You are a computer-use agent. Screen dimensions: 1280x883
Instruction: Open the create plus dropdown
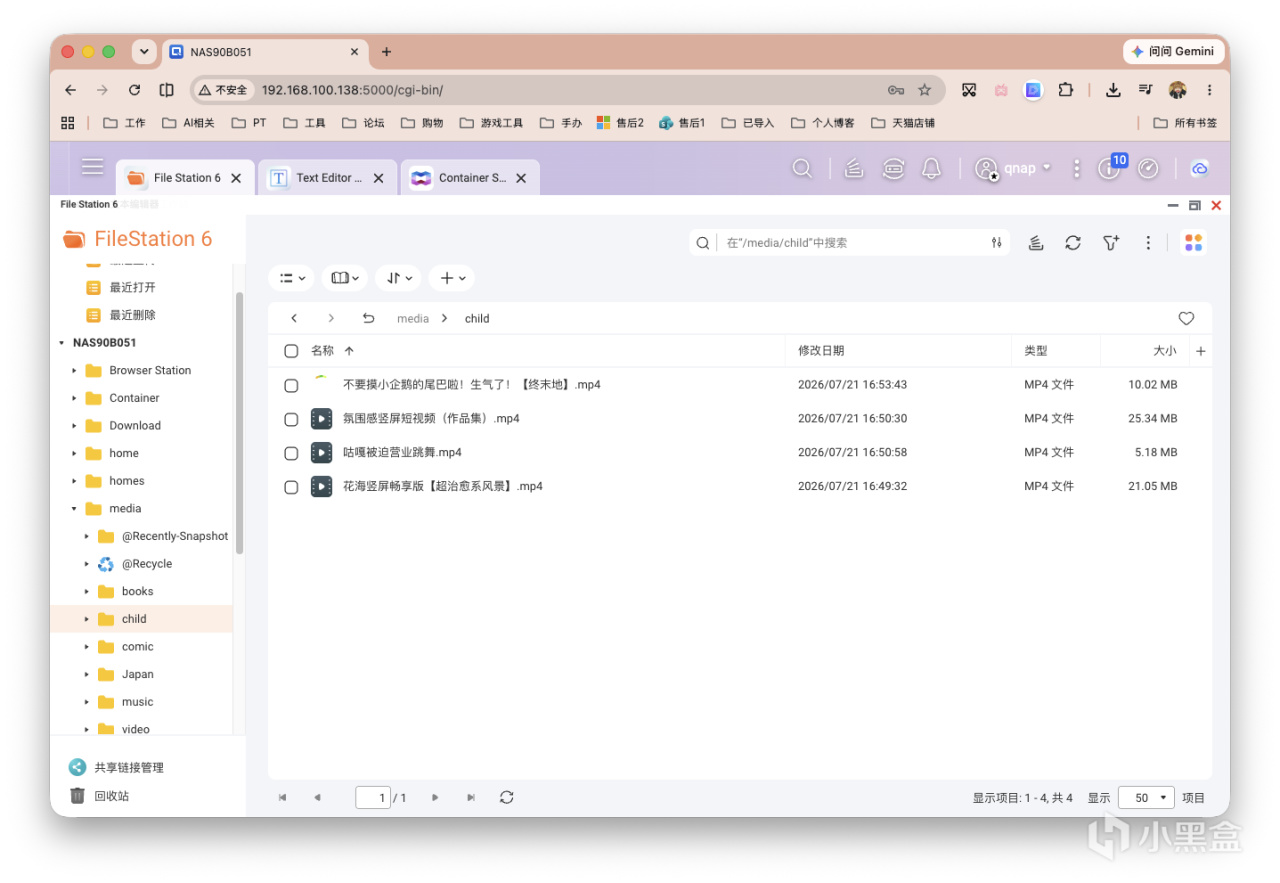pyautogui.click(x=452, y=278)
